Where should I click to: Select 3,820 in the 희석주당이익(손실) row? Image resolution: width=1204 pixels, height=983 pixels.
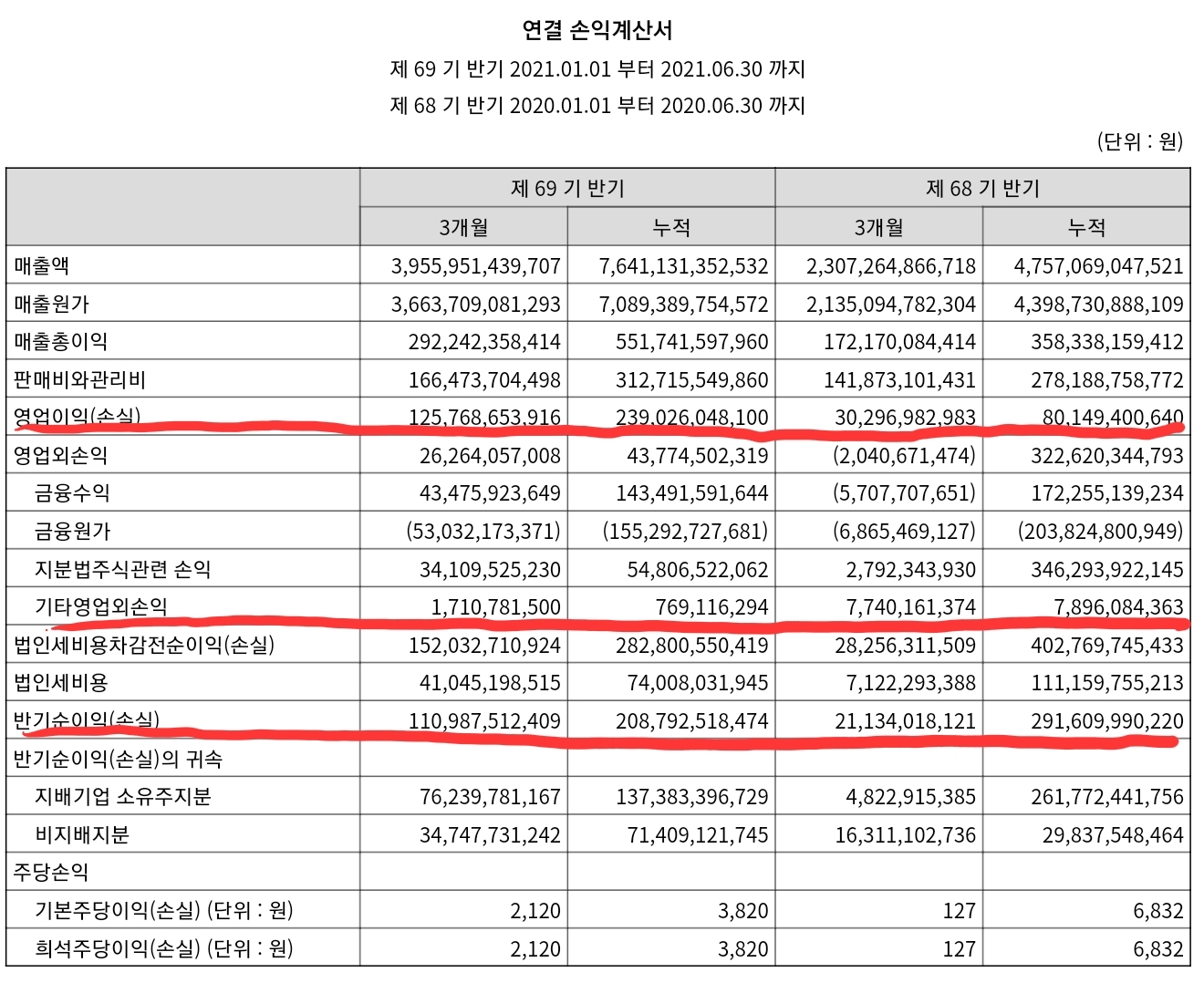[x=743, y=948]
